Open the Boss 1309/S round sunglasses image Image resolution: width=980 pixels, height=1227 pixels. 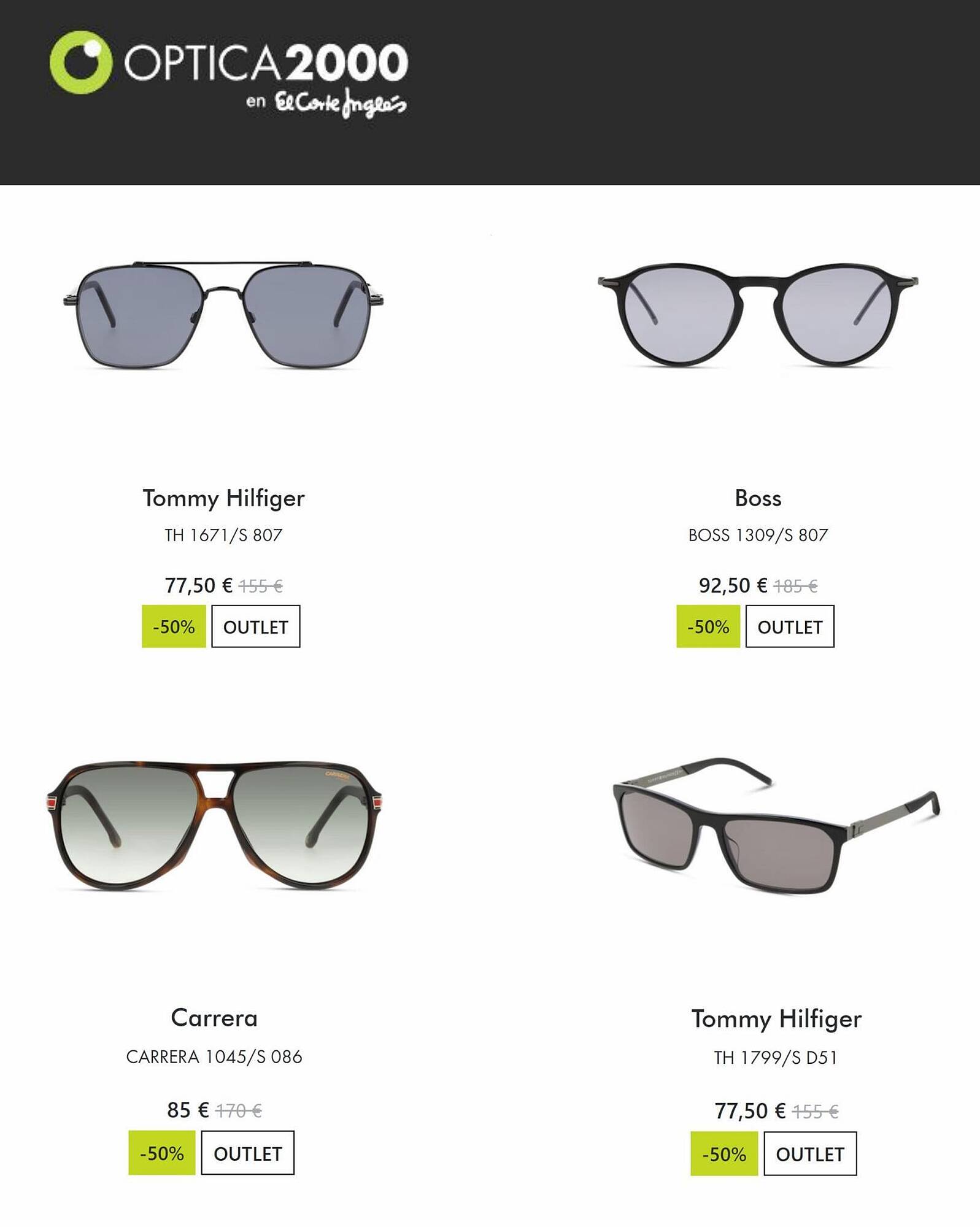(x=758, y=315)
